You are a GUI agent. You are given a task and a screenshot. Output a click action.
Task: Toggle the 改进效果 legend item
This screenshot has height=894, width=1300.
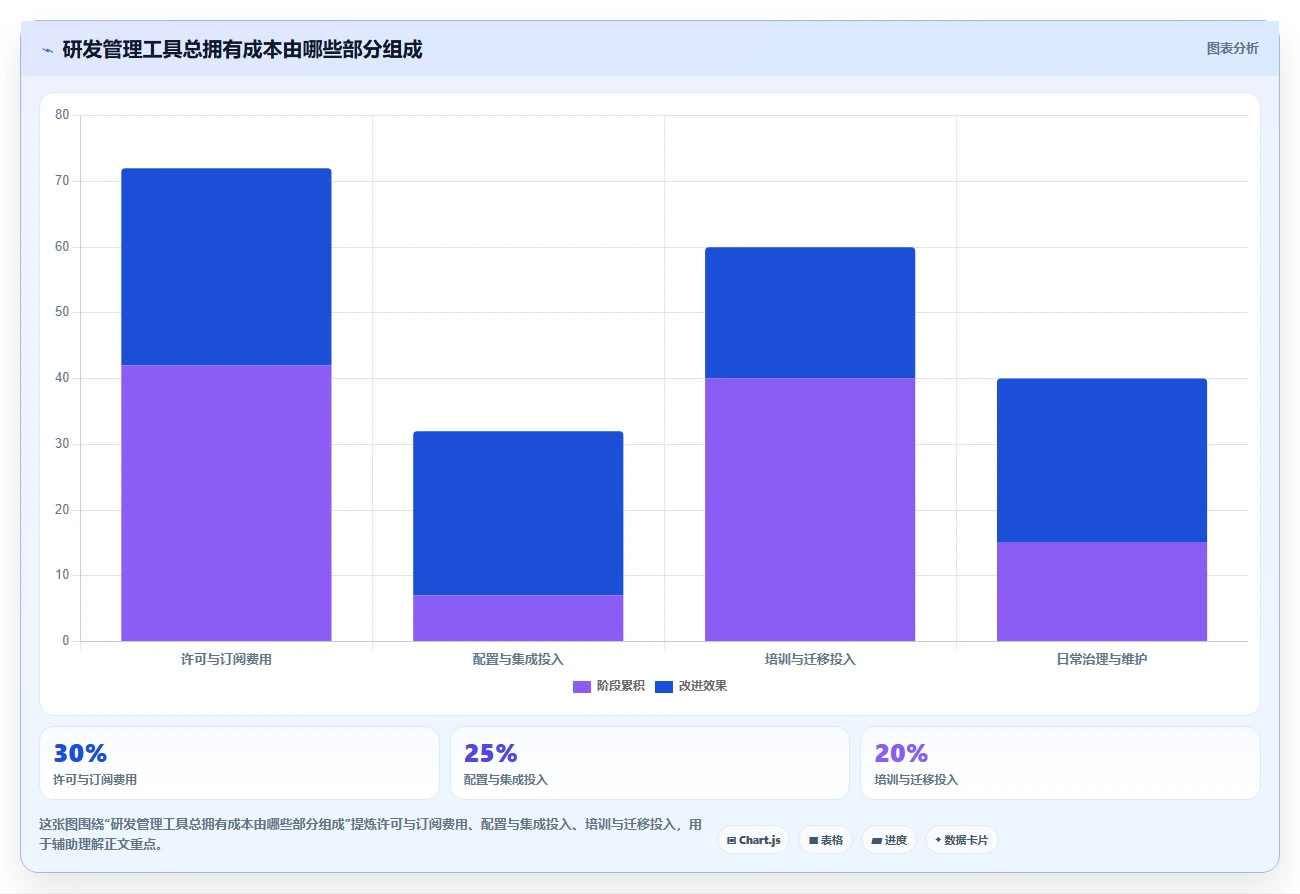click(690, 686)
